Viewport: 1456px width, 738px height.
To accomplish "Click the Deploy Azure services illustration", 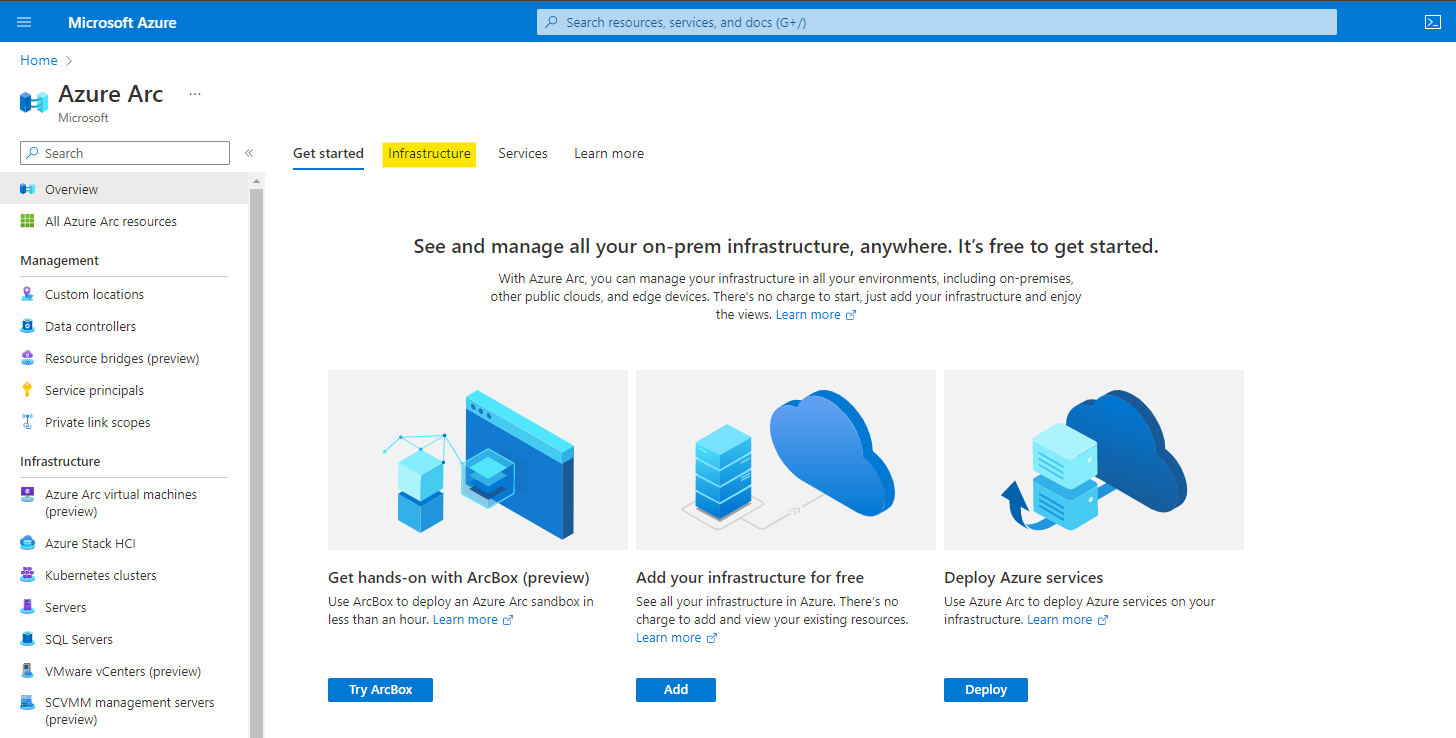I will [x=1094, y=460].
